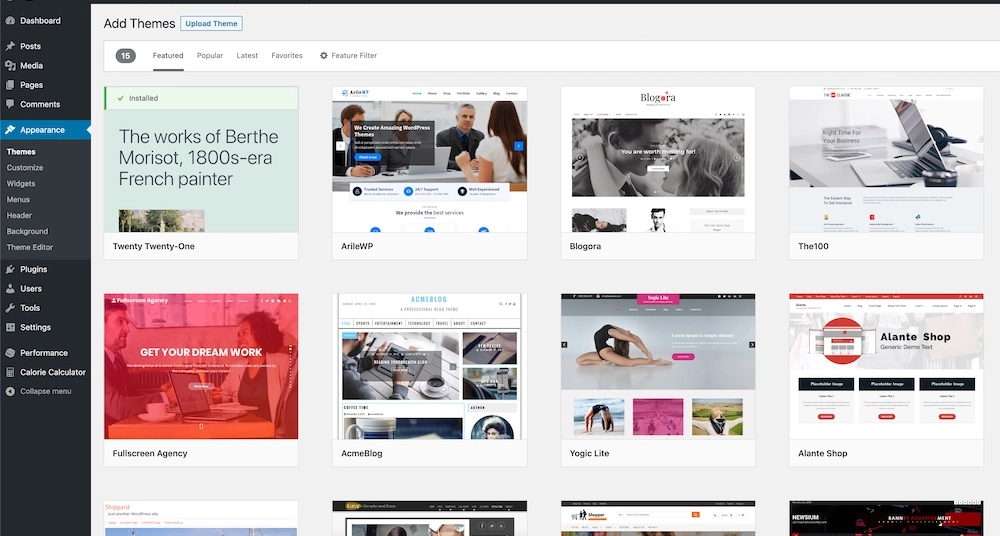Select the Users person icon
1000x536 pixels.
coord(10,288)
